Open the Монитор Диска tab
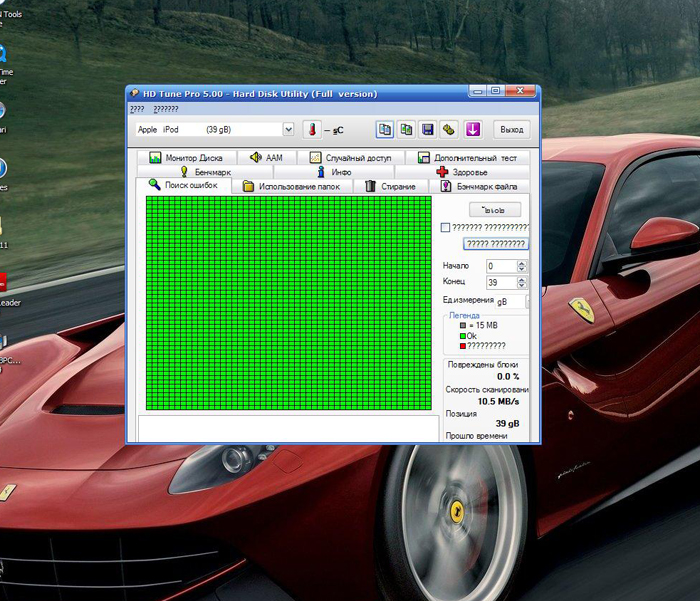 186,158
